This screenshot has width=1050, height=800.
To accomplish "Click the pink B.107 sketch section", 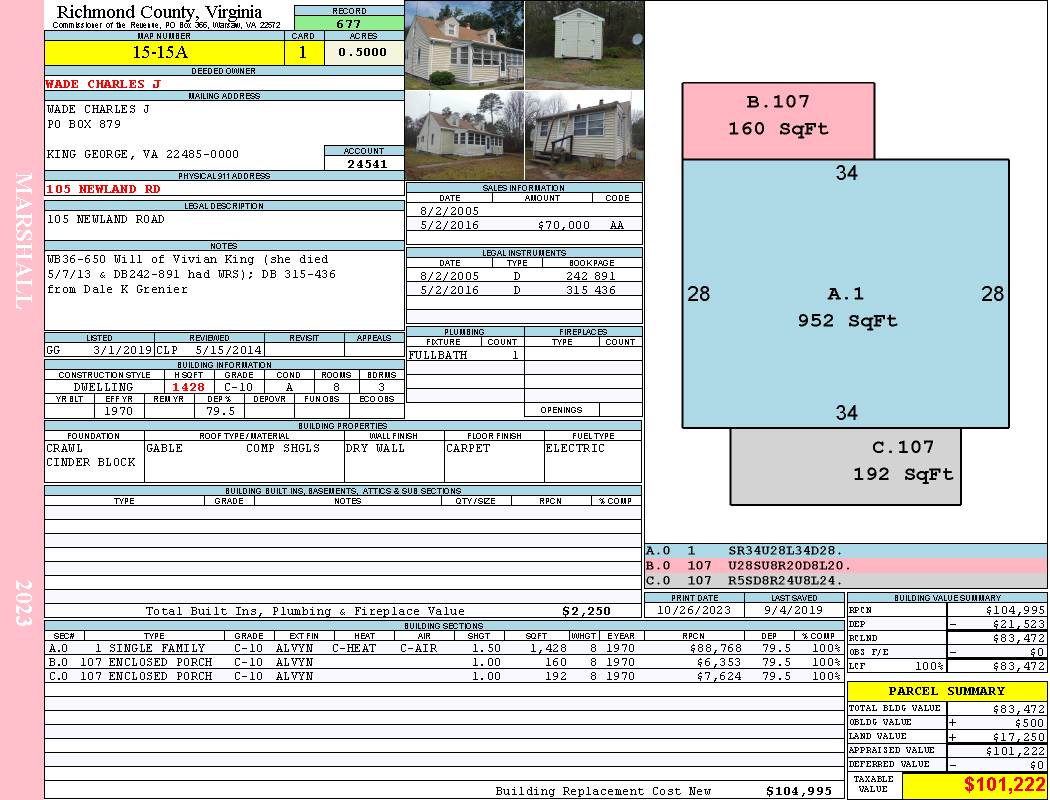I will [x=778, y=121].
